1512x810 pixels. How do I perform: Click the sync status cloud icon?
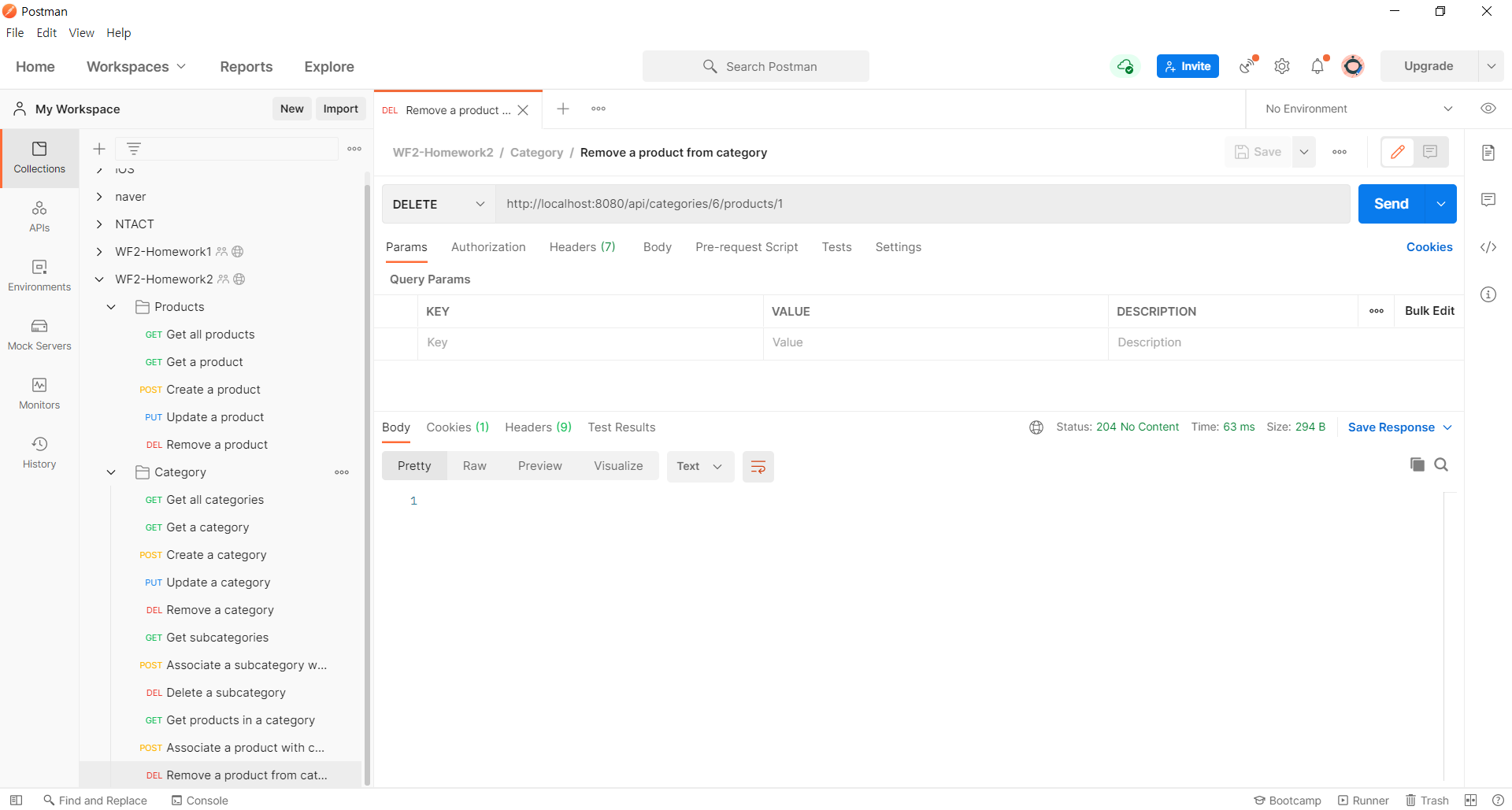click(1125, 66)
